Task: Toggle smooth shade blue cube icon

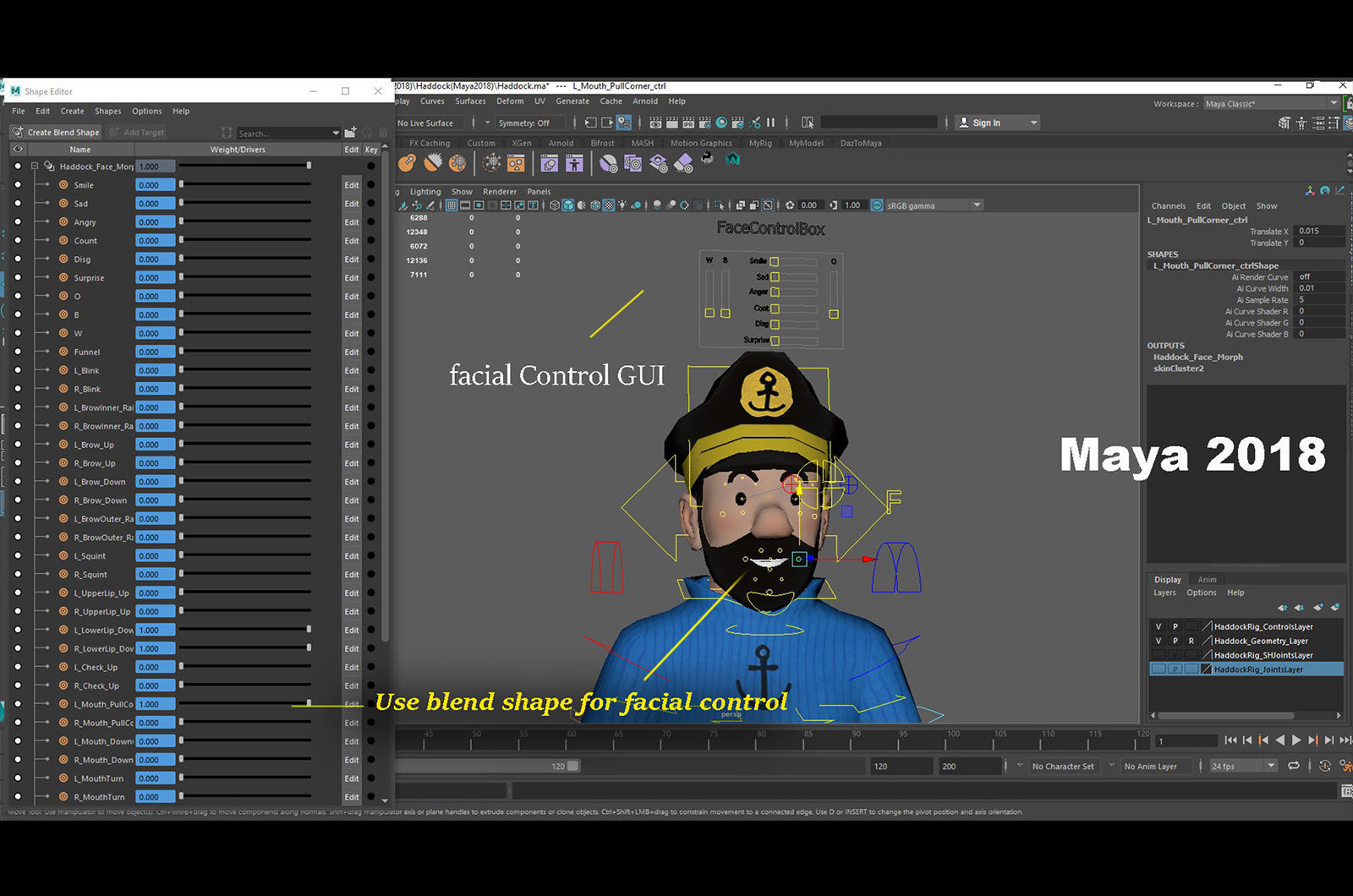Action: click(x=568, y=205)
